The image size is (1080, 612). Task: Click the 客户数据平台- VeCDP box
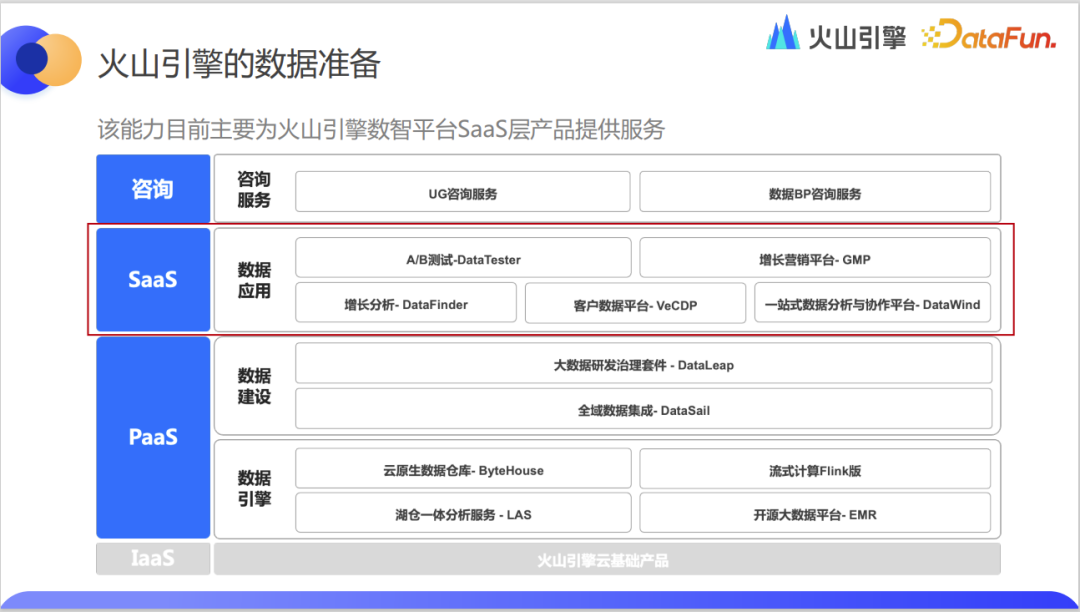(x=635, y=303)
